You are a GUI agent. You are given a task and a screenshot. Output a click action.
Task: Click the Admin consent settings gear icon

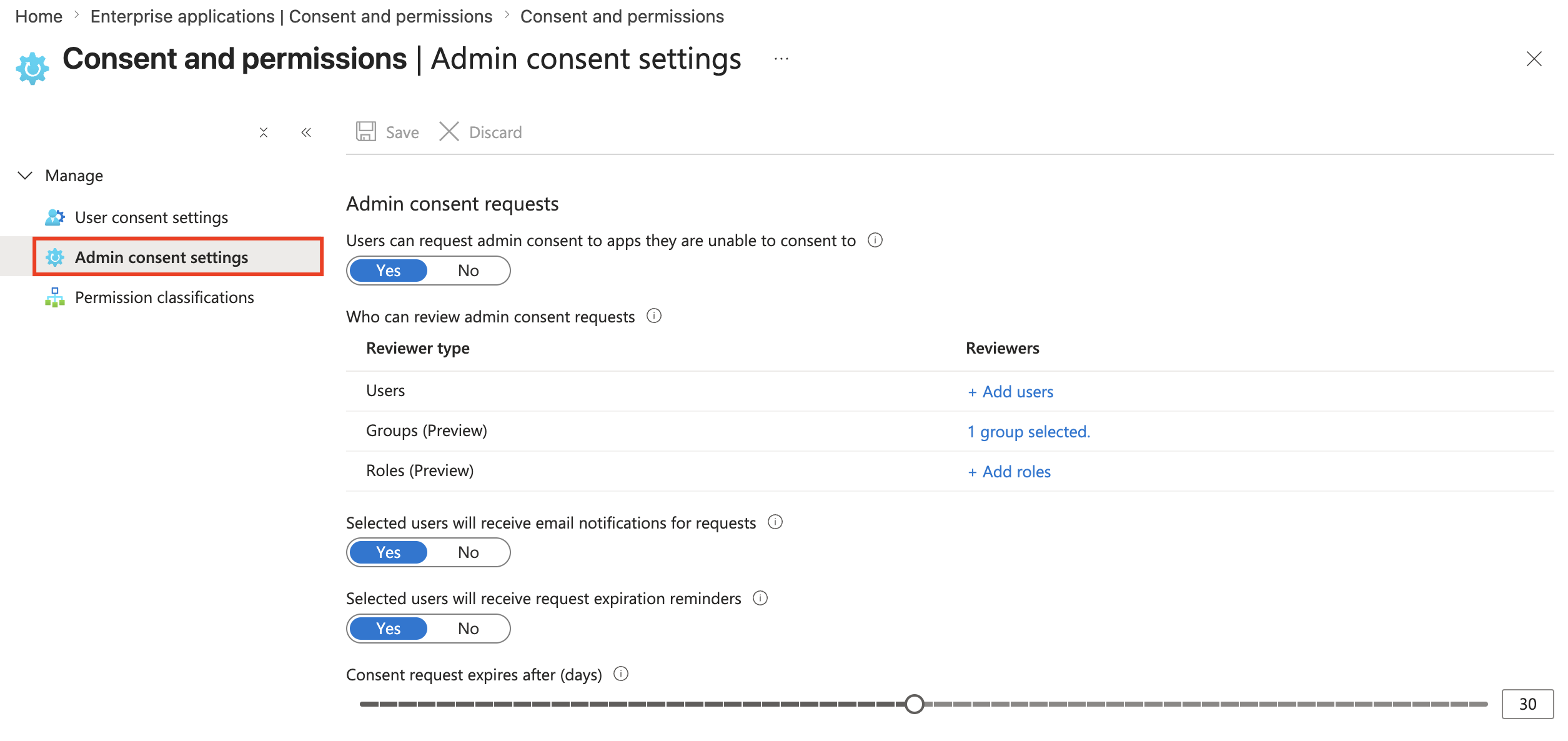pyautogui.click(x=55, y=257)
